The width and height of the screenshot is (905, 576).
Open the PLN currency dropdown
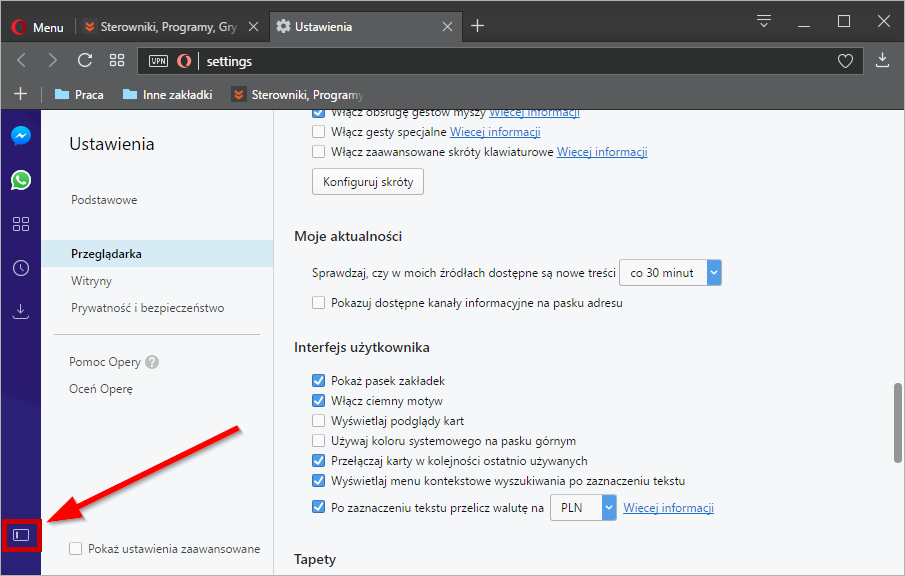(x=583, y=507)
